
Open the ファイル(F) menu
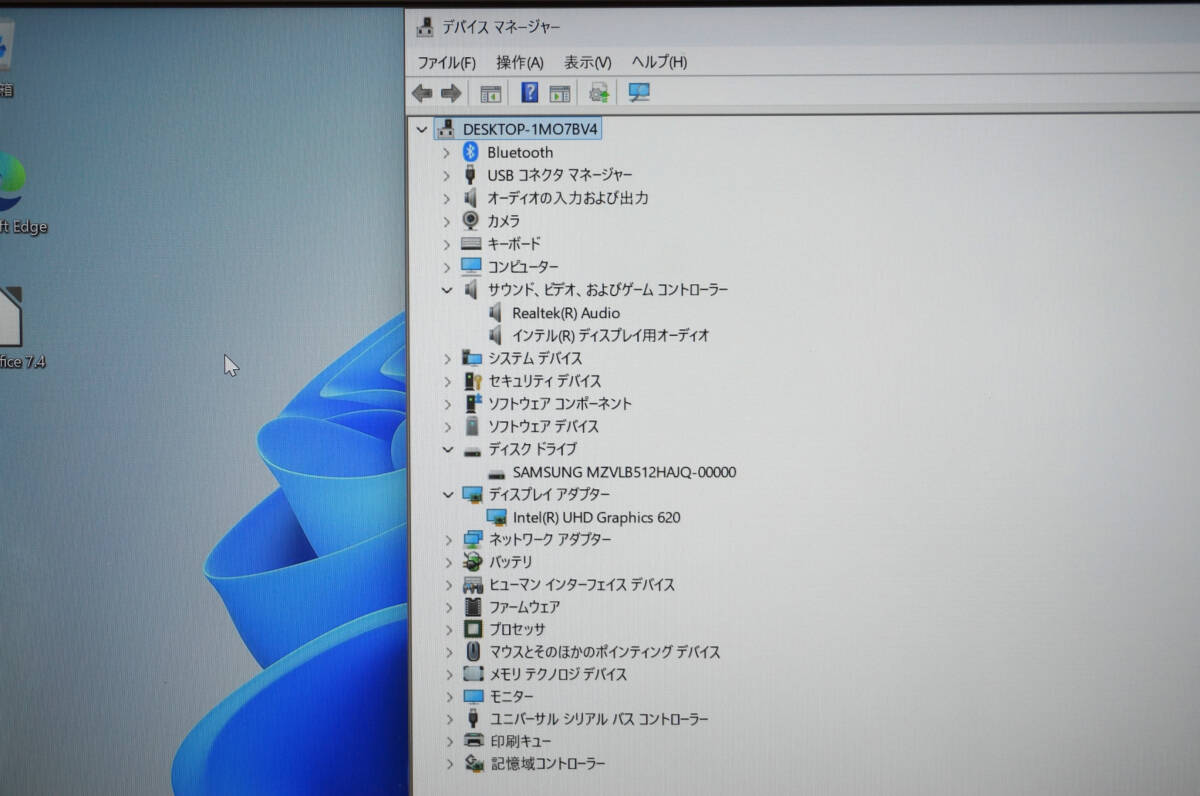[x=446, y=62]
